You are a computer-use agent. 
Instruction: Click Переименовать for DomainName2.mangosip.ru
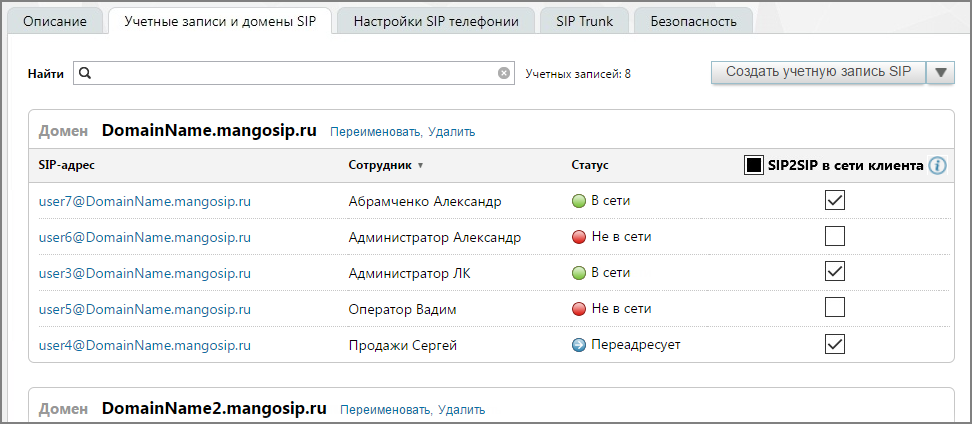(386, 410)
